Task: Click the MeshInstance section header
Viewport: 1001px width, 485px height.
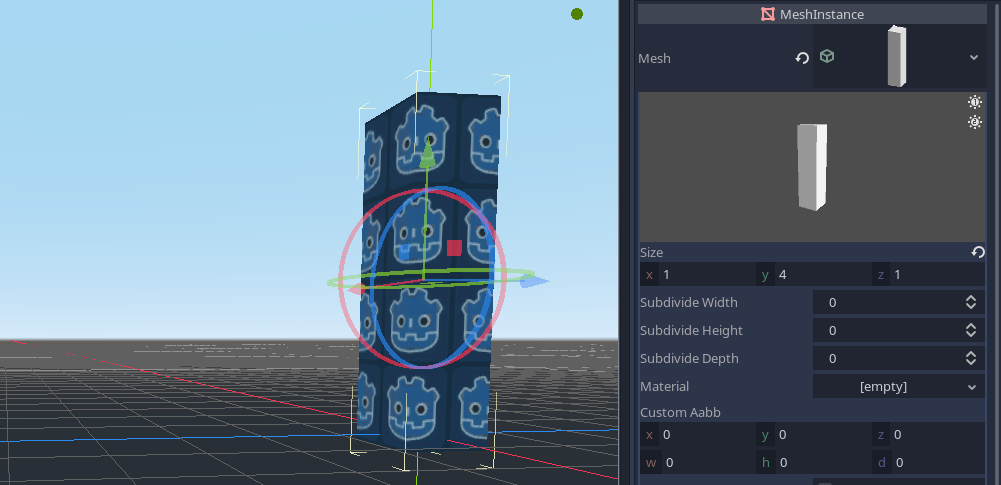Action: click(x=812, y=14)
